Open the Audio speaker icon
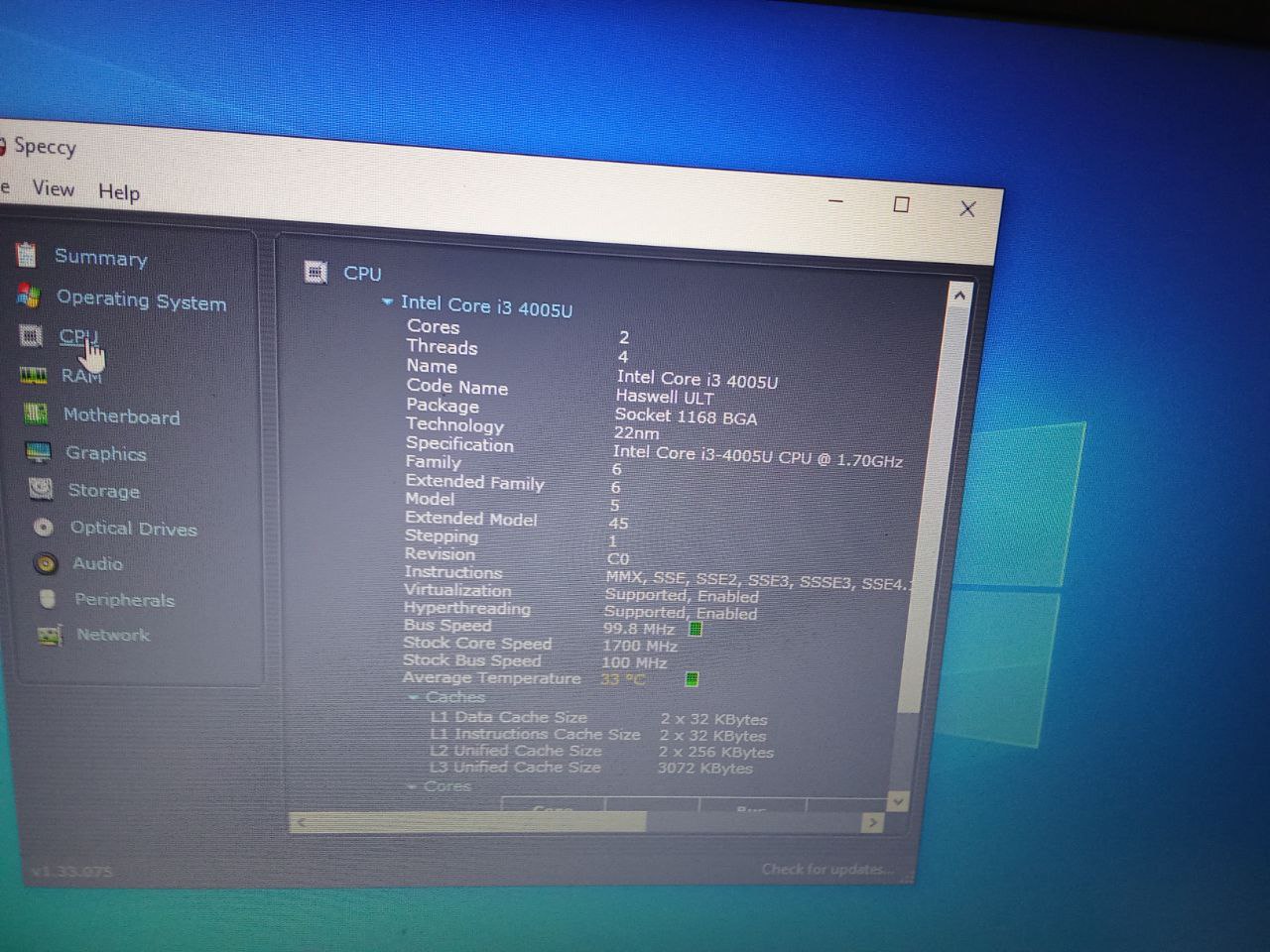This screenshot has height=952, width=1270. coord(46,563)
